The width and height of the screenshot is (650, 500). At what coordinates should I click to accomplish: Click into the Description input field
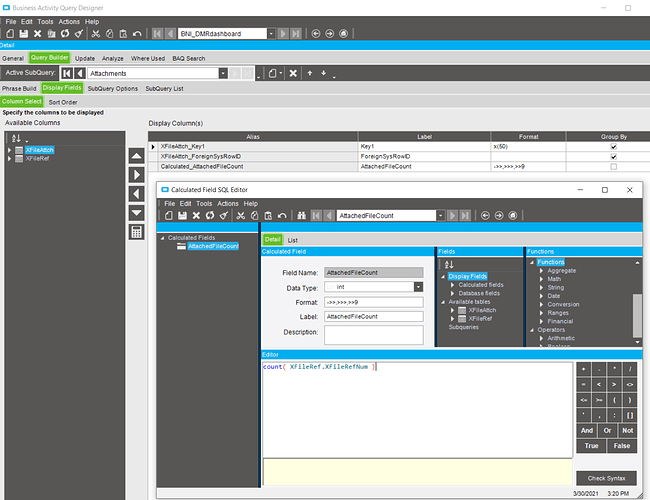[x=373, y=332]
